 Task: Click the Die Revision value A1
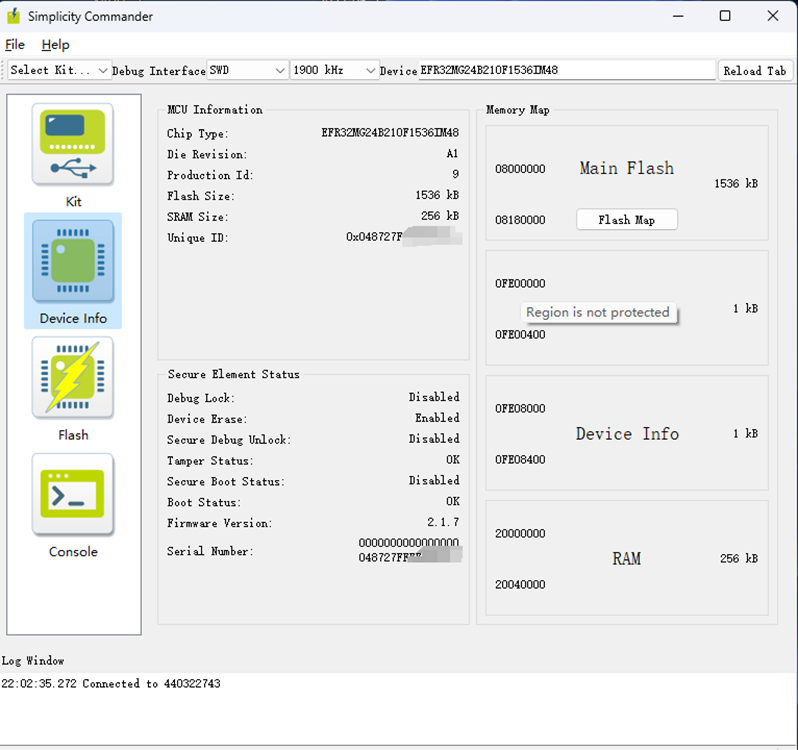tap(452, 154)
